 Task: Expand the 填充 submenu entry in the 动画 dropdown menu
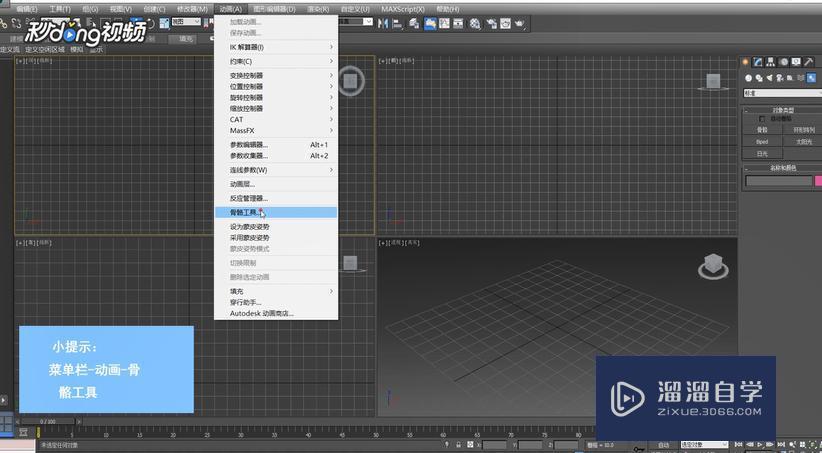point(276,291)
